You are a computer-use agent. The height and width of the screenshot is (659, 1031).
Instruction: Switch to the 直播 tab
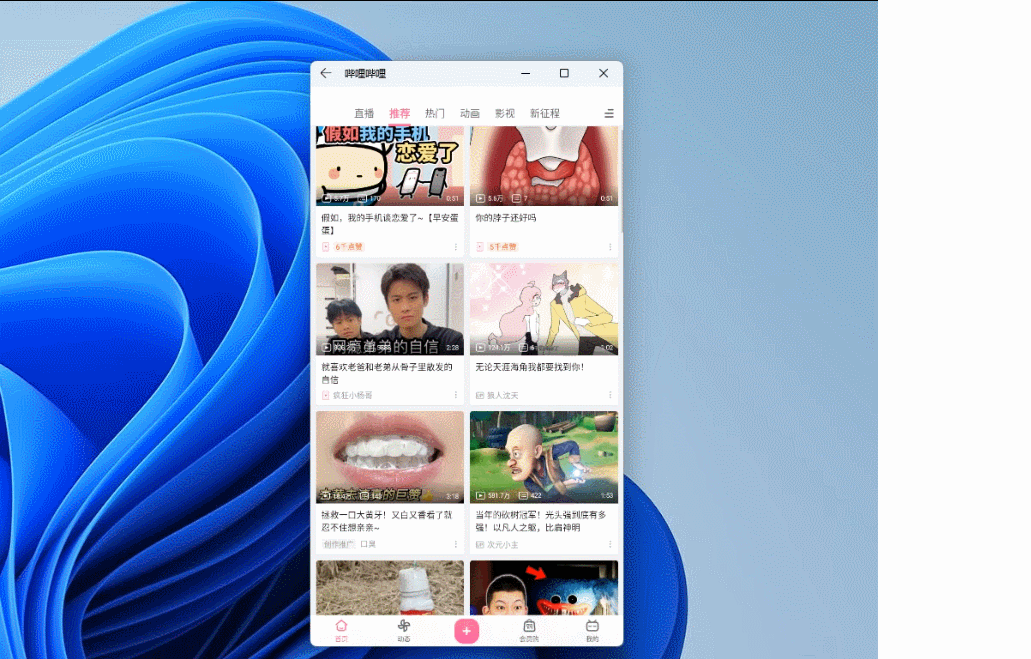pos(364,113)
